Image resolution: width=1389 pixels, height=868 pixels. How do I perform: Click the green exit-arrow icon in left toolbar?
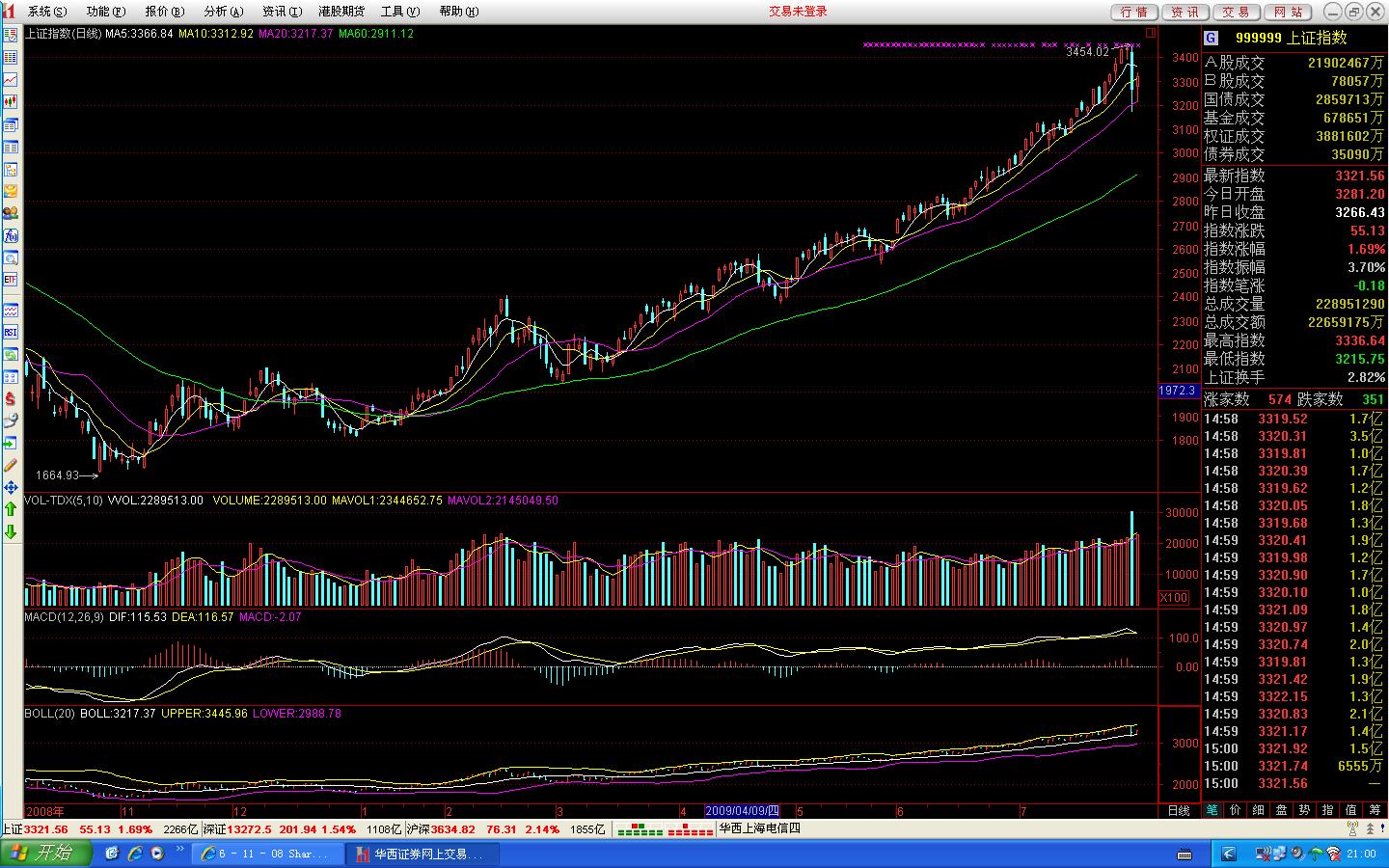(x=11, y=444)
